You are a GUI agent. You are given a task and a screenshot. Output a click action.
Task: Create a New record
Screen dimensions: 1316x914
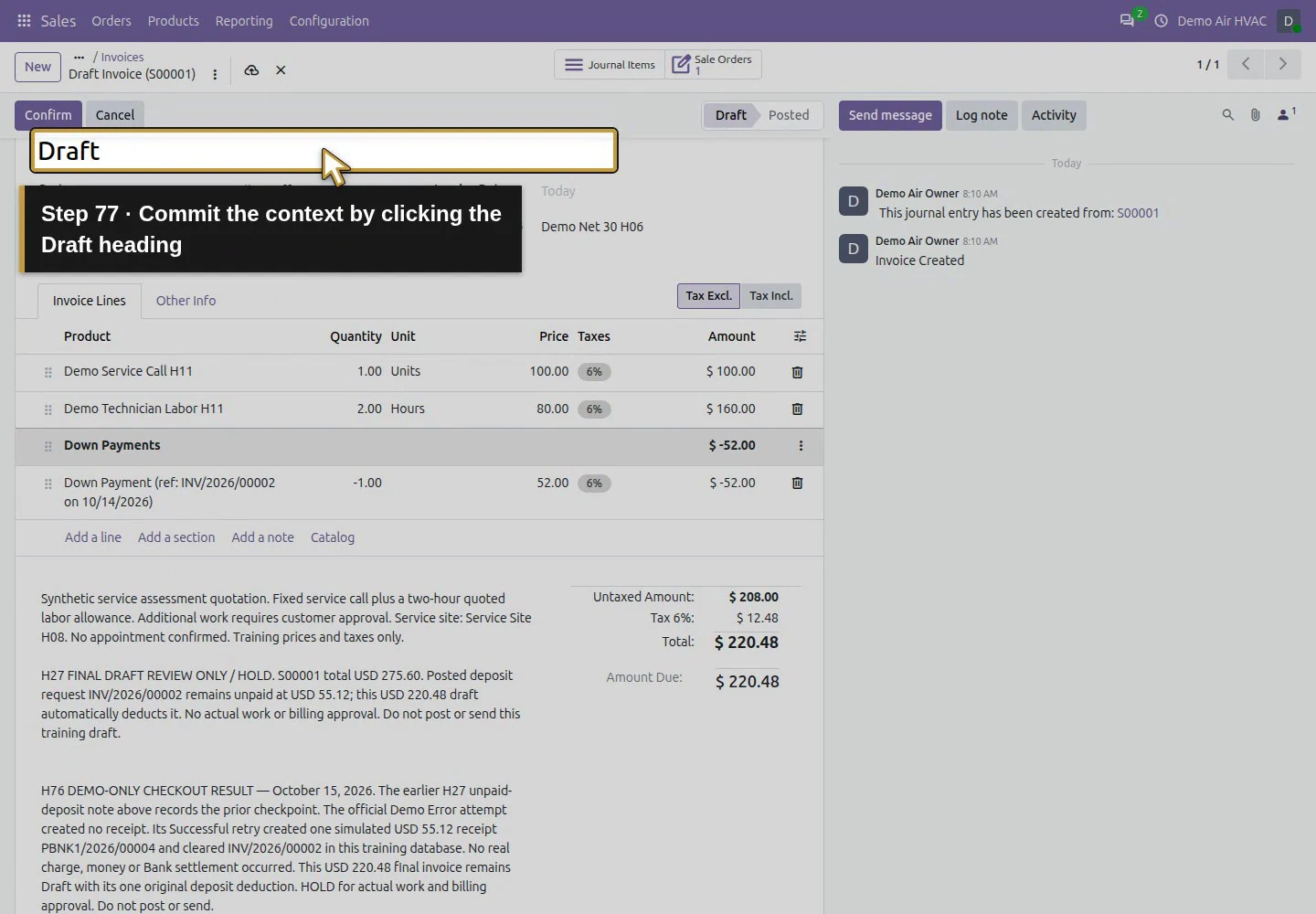[x=37, y=67]
